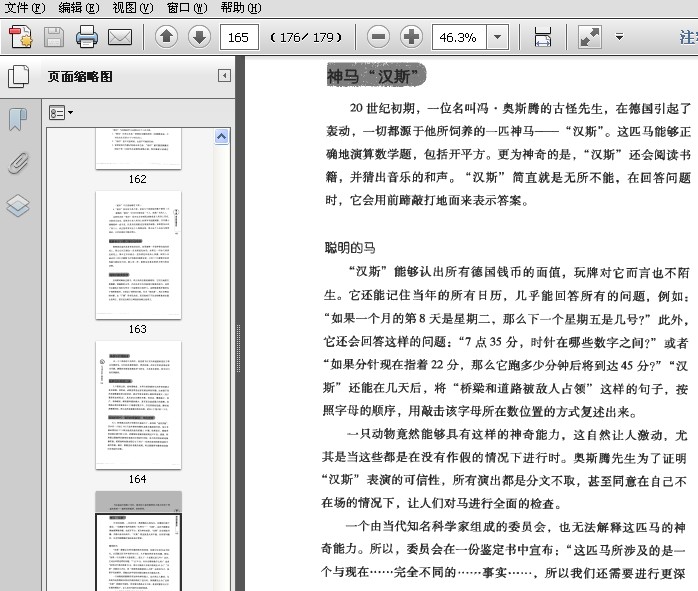This screenshot has height=591, width=698.
Task: Go to previous page with up arrow
Action: click(166, 36)
